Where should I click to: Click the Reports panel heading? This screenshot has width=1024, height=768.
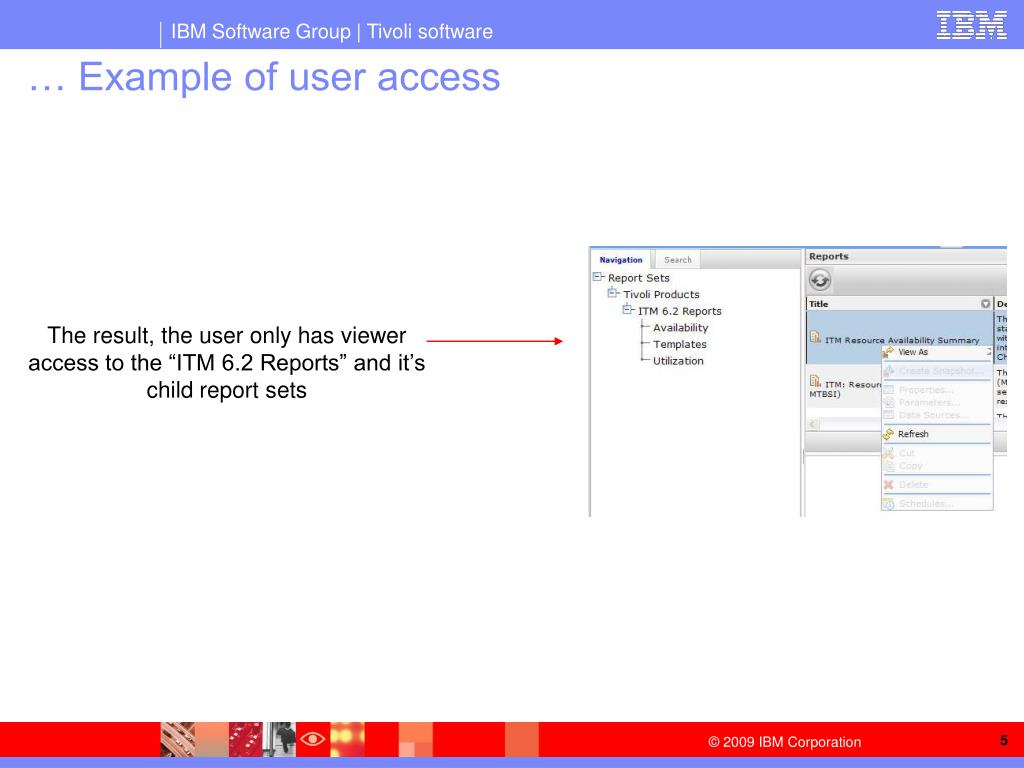click(829, 257)
